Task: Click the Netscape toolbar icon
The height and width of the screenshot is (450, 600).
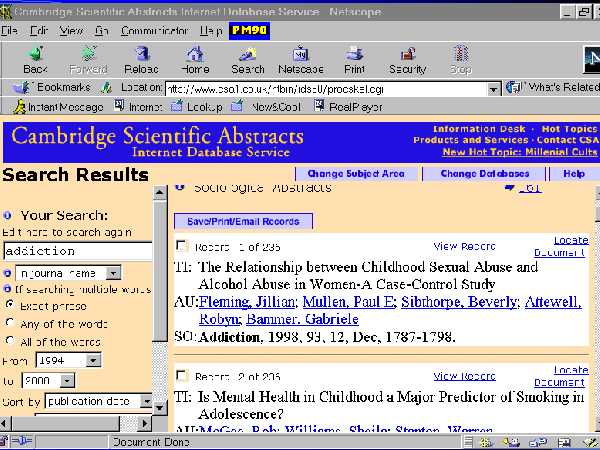Action: pos(301,60)
